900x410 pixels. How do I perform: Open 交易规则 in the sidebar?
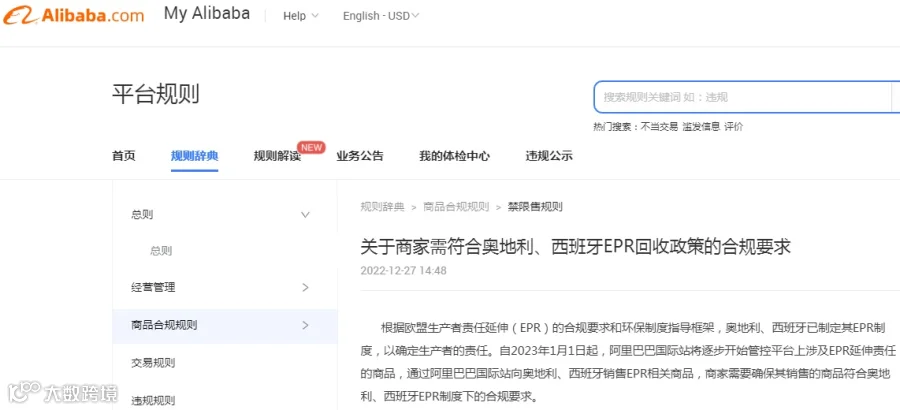click(153, 363)
